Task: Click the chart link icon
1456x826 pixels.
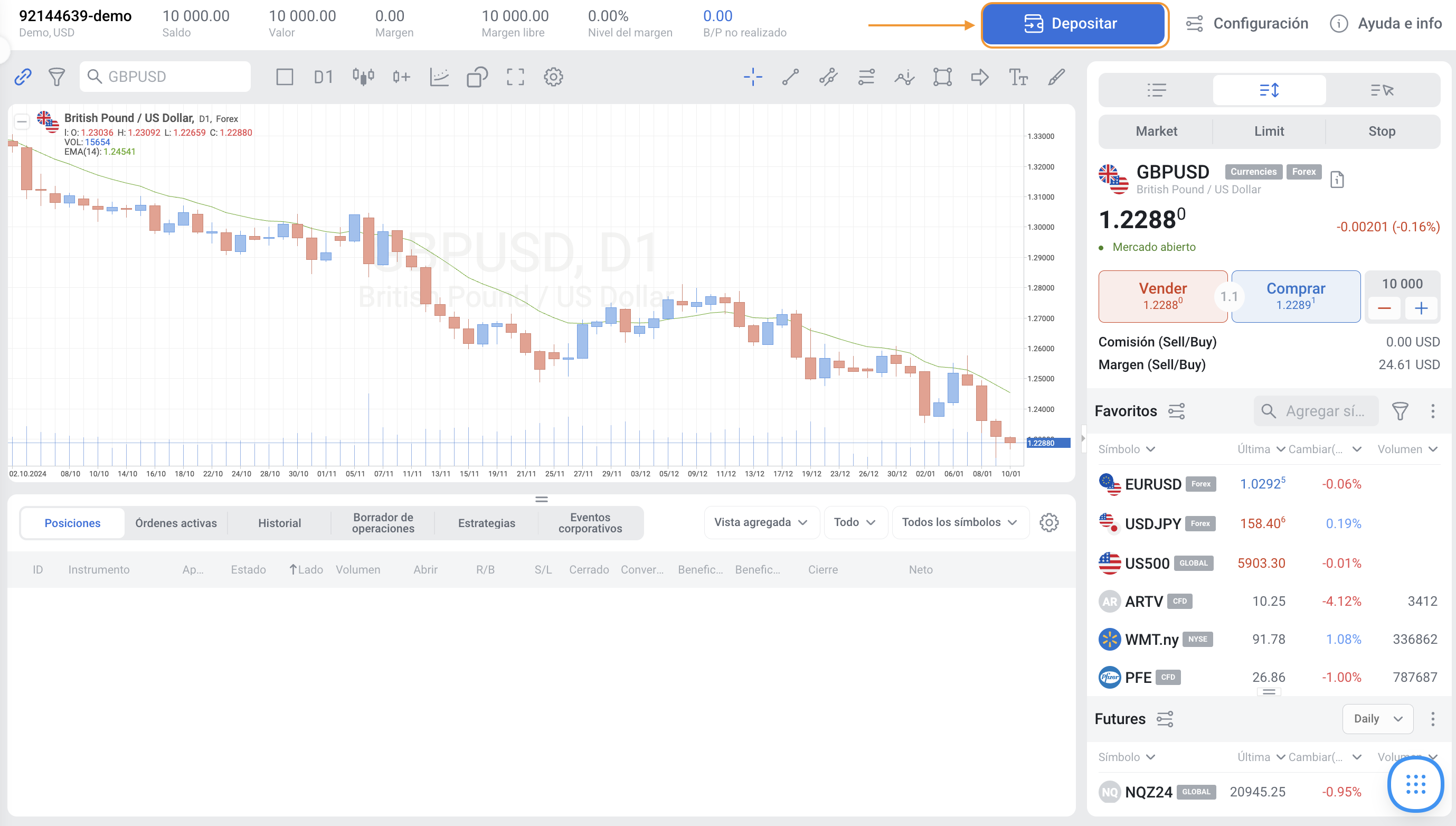Action: [x=23, y=77]
